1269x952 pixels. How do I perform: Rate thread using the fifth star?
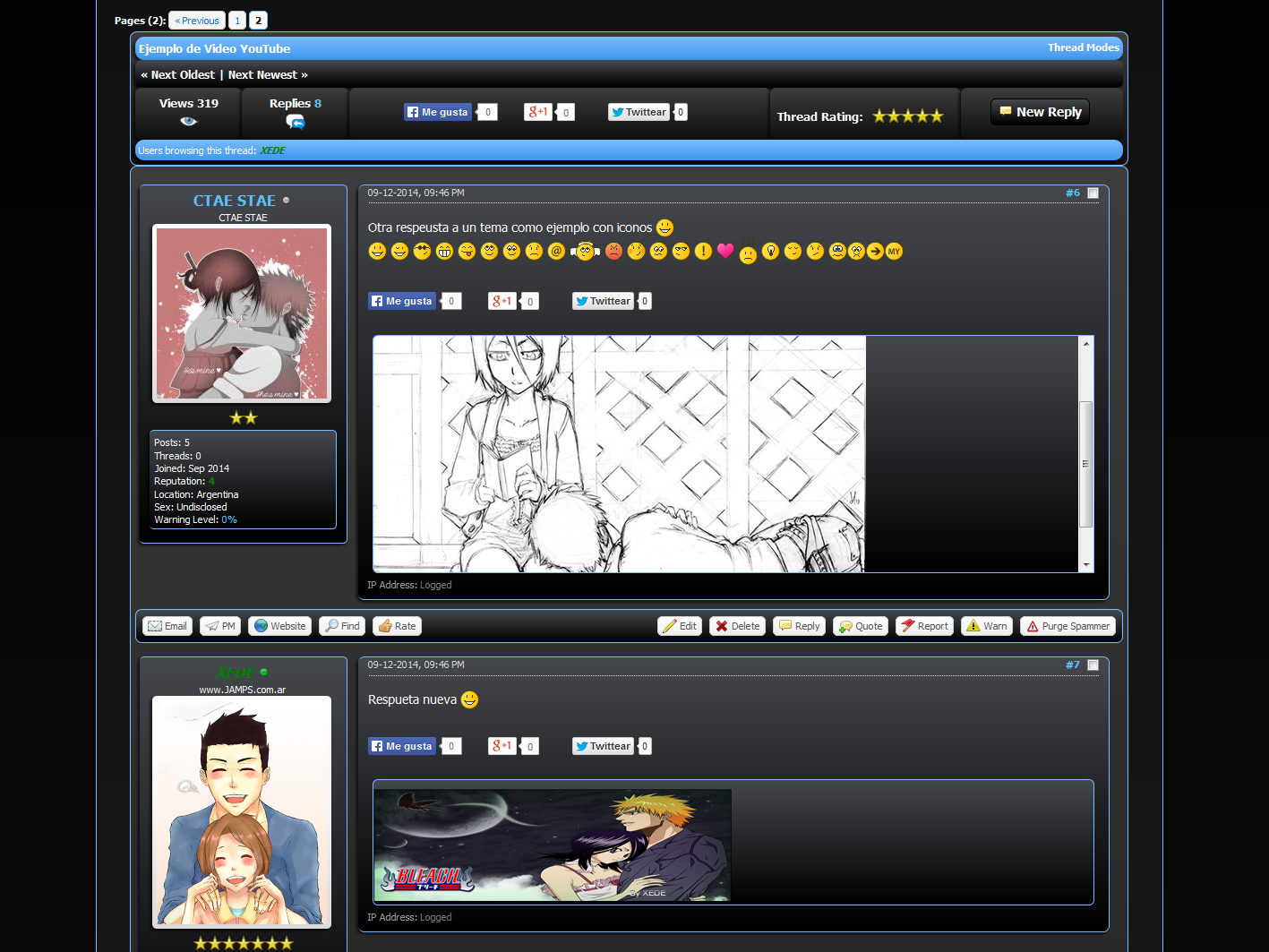coord(937,116)
